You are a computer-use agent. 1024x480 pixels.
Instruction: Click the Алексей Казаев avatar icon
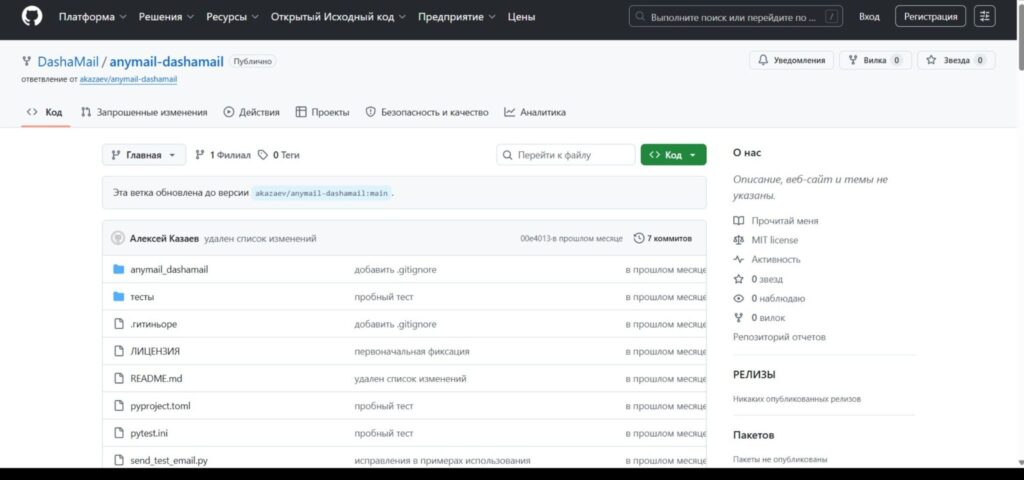[x=118, y=238]
